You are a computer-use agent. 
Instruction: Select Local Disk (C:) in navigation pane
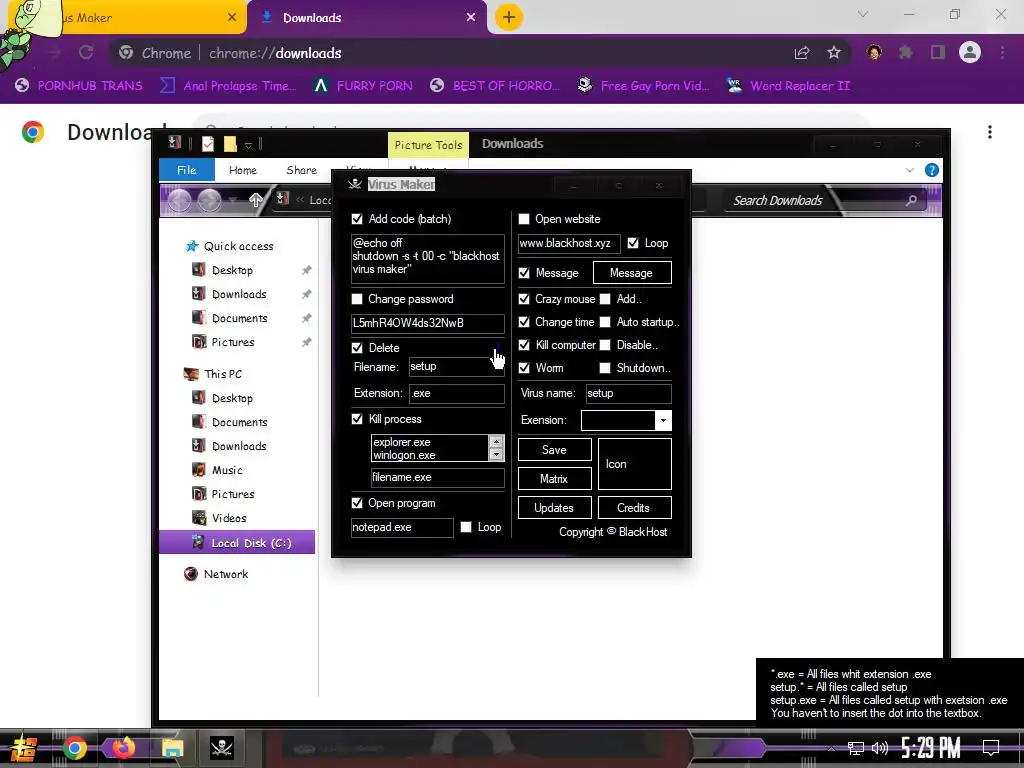(x=237, y=543)
